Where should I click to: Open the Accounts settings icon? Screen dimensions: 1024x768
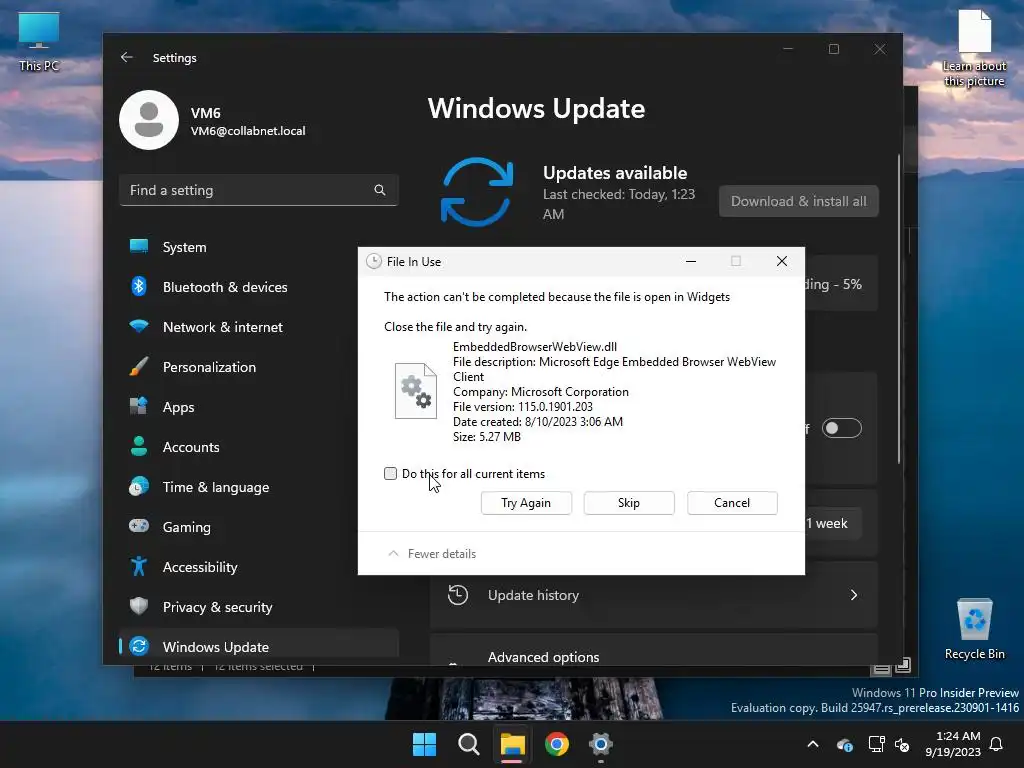138,447
